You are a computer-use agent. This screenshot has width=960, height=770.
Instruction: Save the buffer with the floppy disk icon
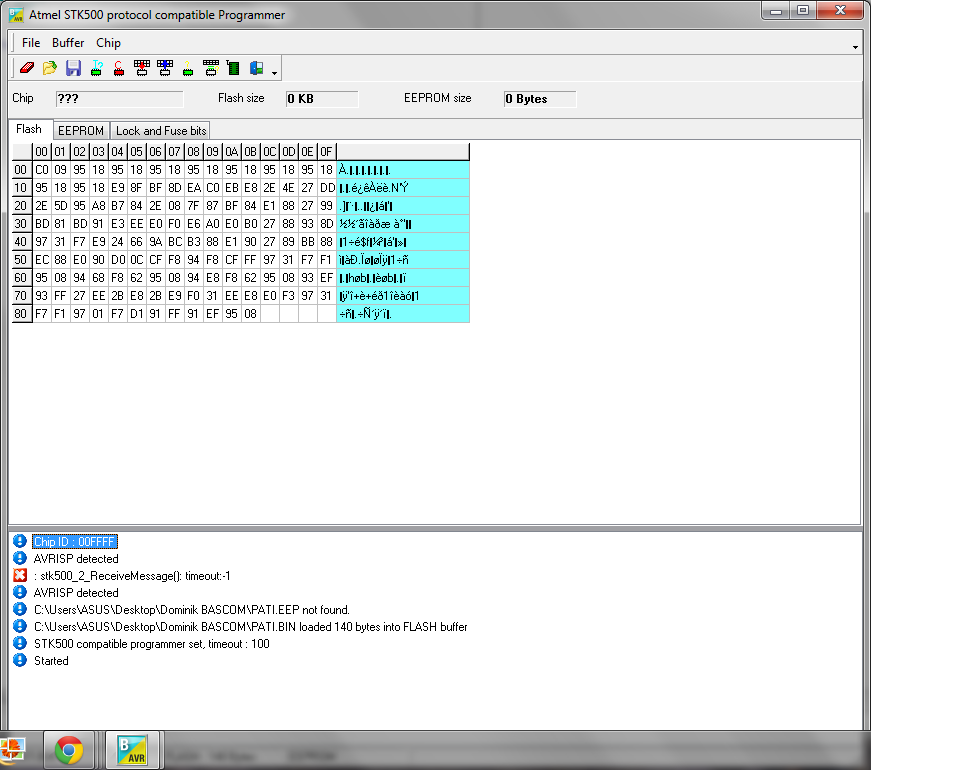[x=73, y=67]
